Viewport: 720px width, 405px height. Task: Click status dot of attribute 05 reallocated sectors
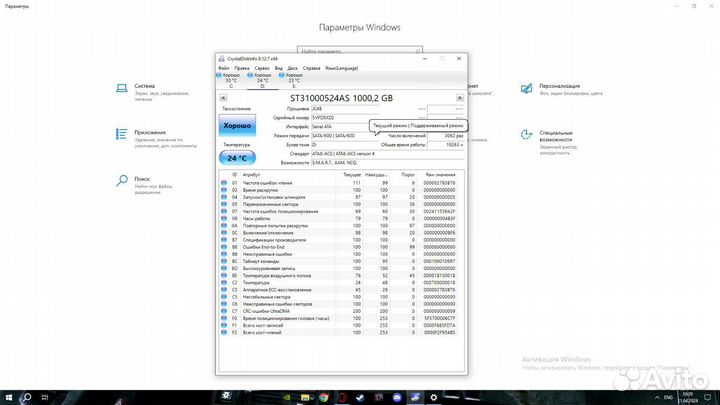pos(224,204)
